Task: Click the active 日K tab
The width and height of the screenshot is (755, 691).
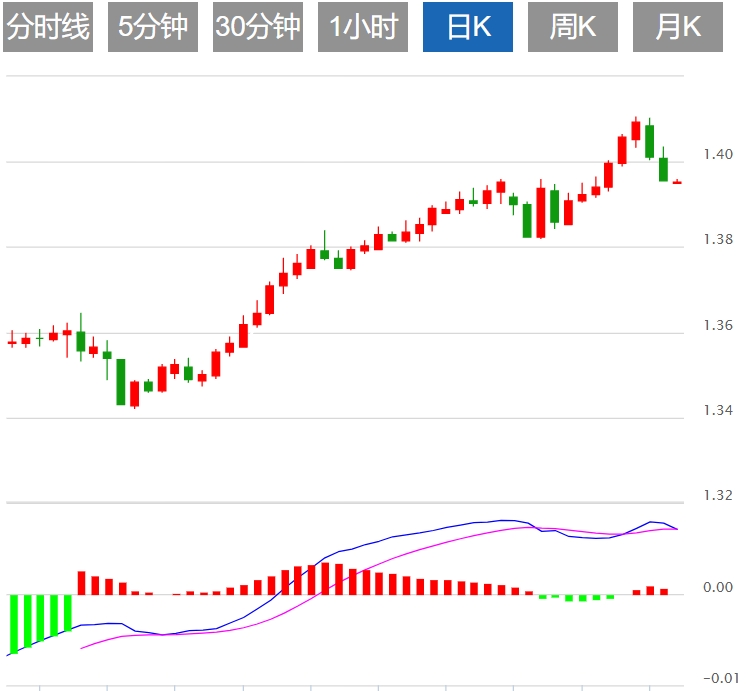Action: pyautogui.click(x=468, y=27)
